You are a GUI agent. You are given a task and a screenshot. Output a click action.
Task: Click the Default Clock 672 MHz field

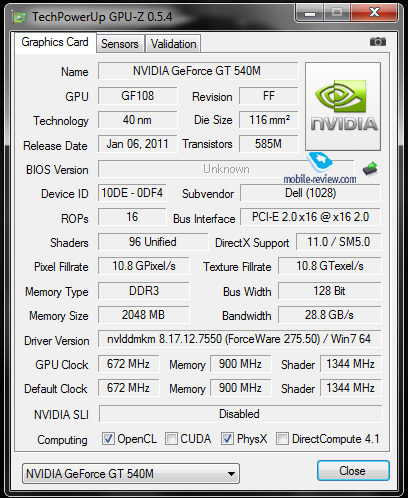pos(128,388)
